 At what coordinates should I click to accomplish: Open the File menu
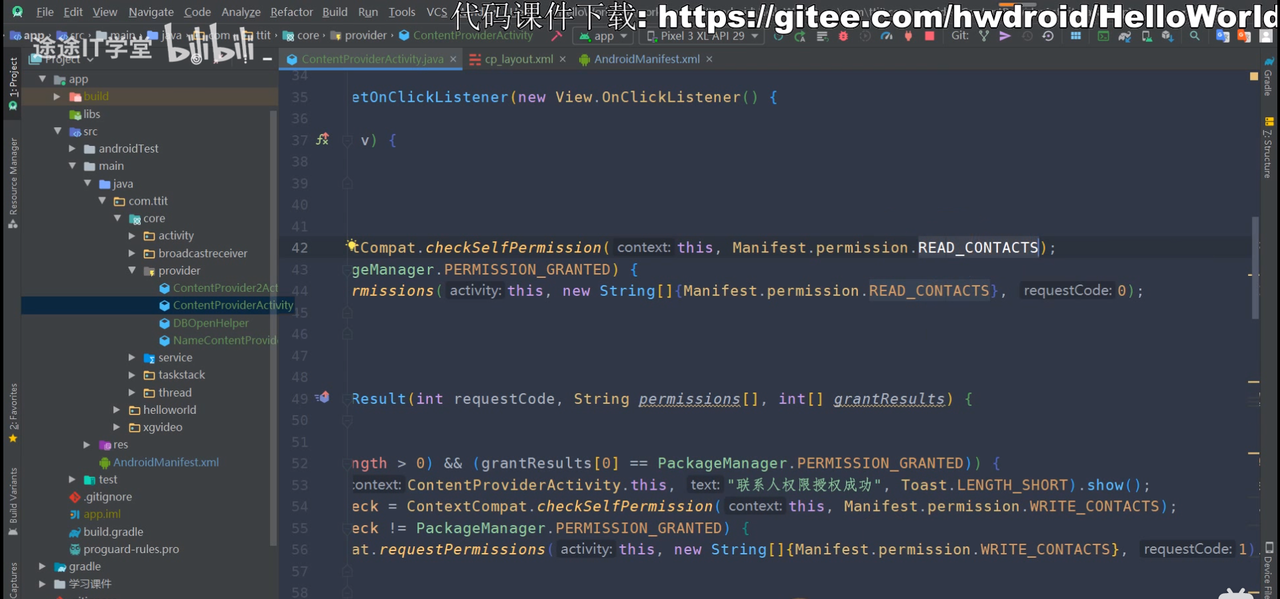[x=45, y=12]
